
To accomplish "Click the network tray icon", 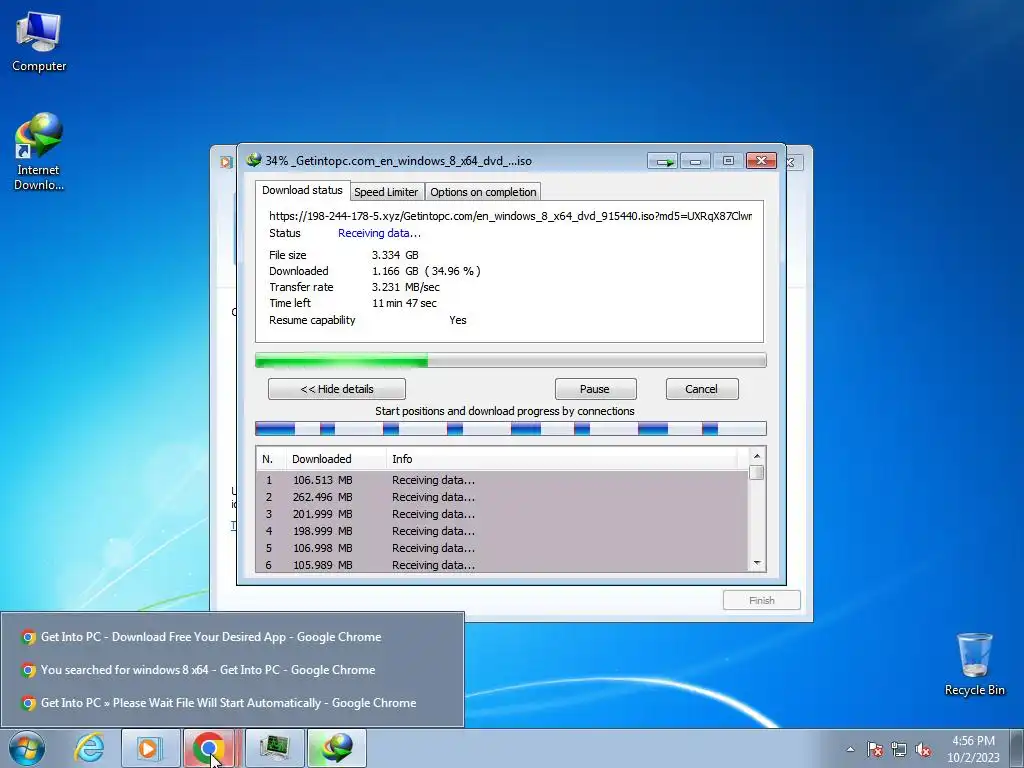I will pyautogui.click(x=899, y=749).
